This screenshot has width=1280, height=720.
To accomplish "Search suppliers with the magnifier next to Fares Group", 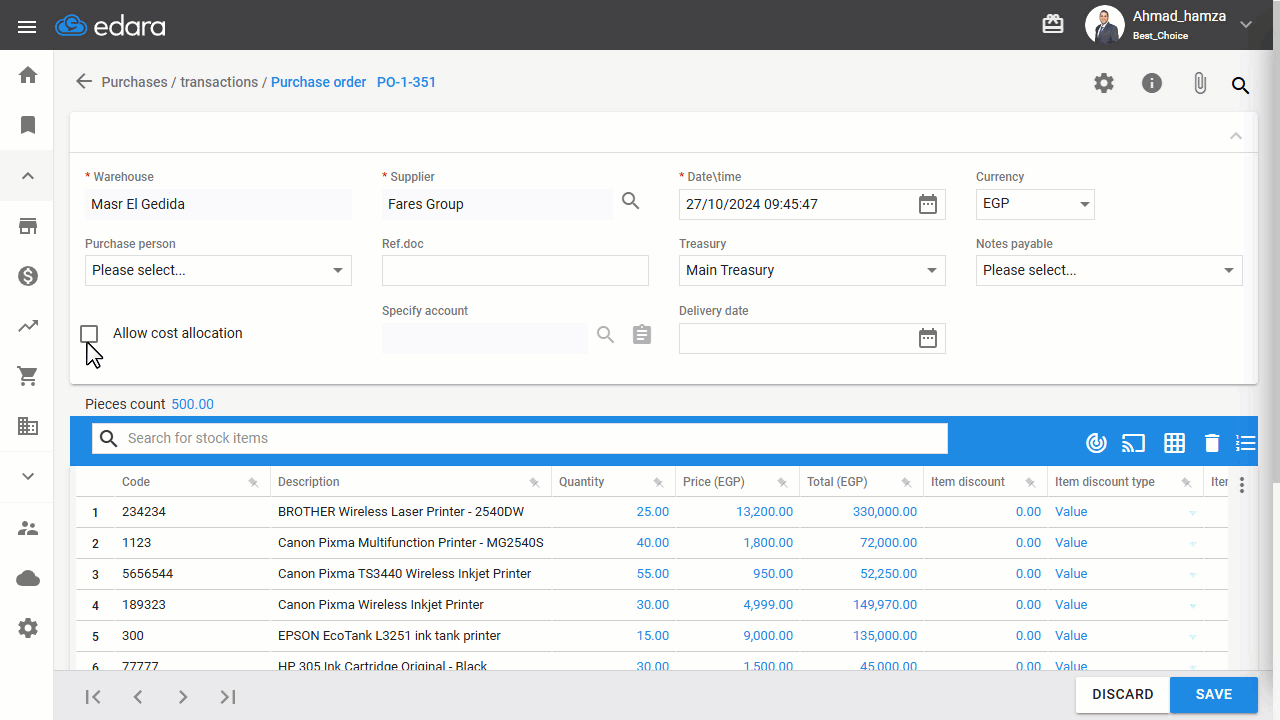I will tap(630, 201).
